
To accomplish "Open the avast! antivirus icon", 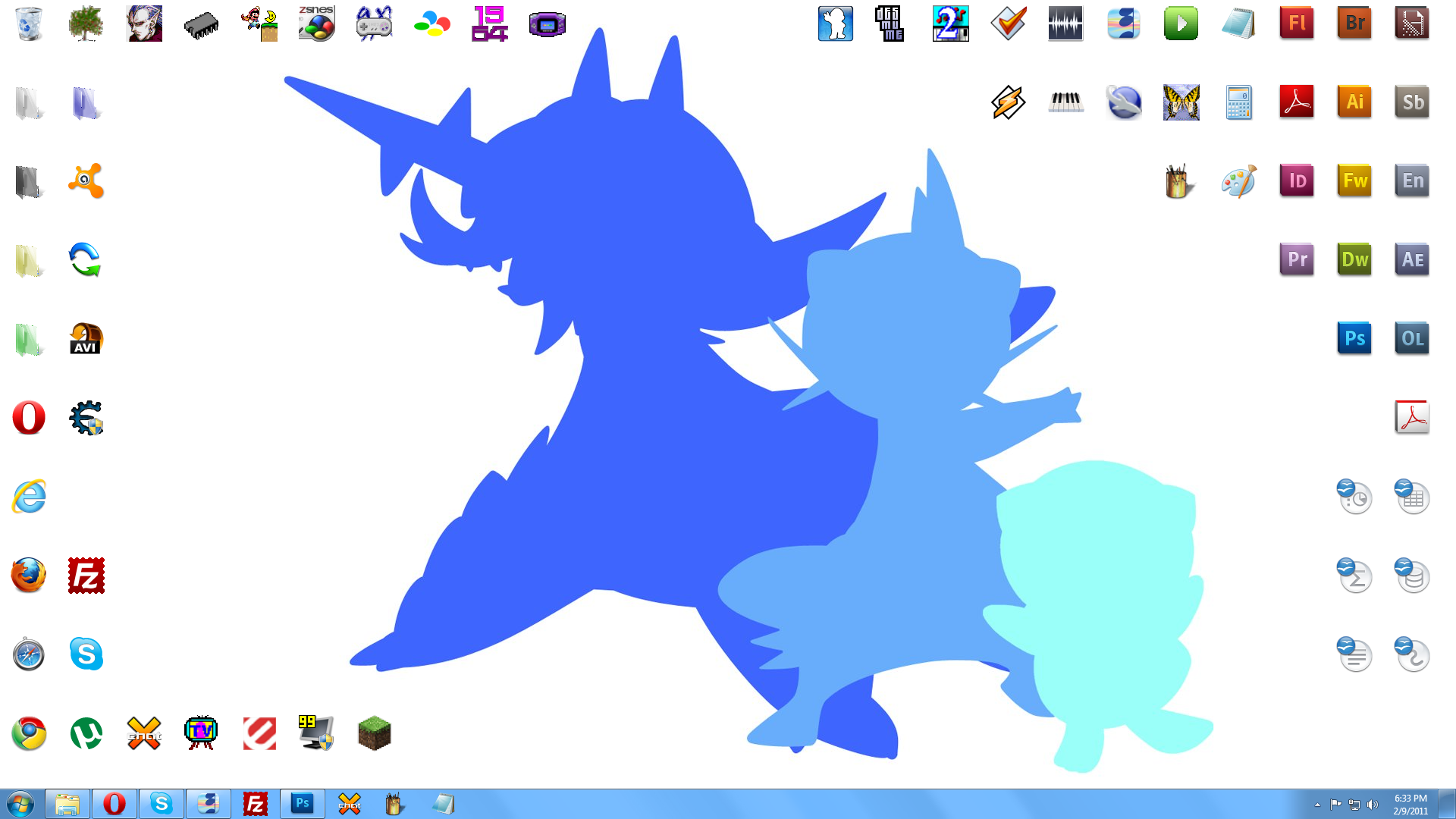I will pyautogui.click(x=86, y=181).
